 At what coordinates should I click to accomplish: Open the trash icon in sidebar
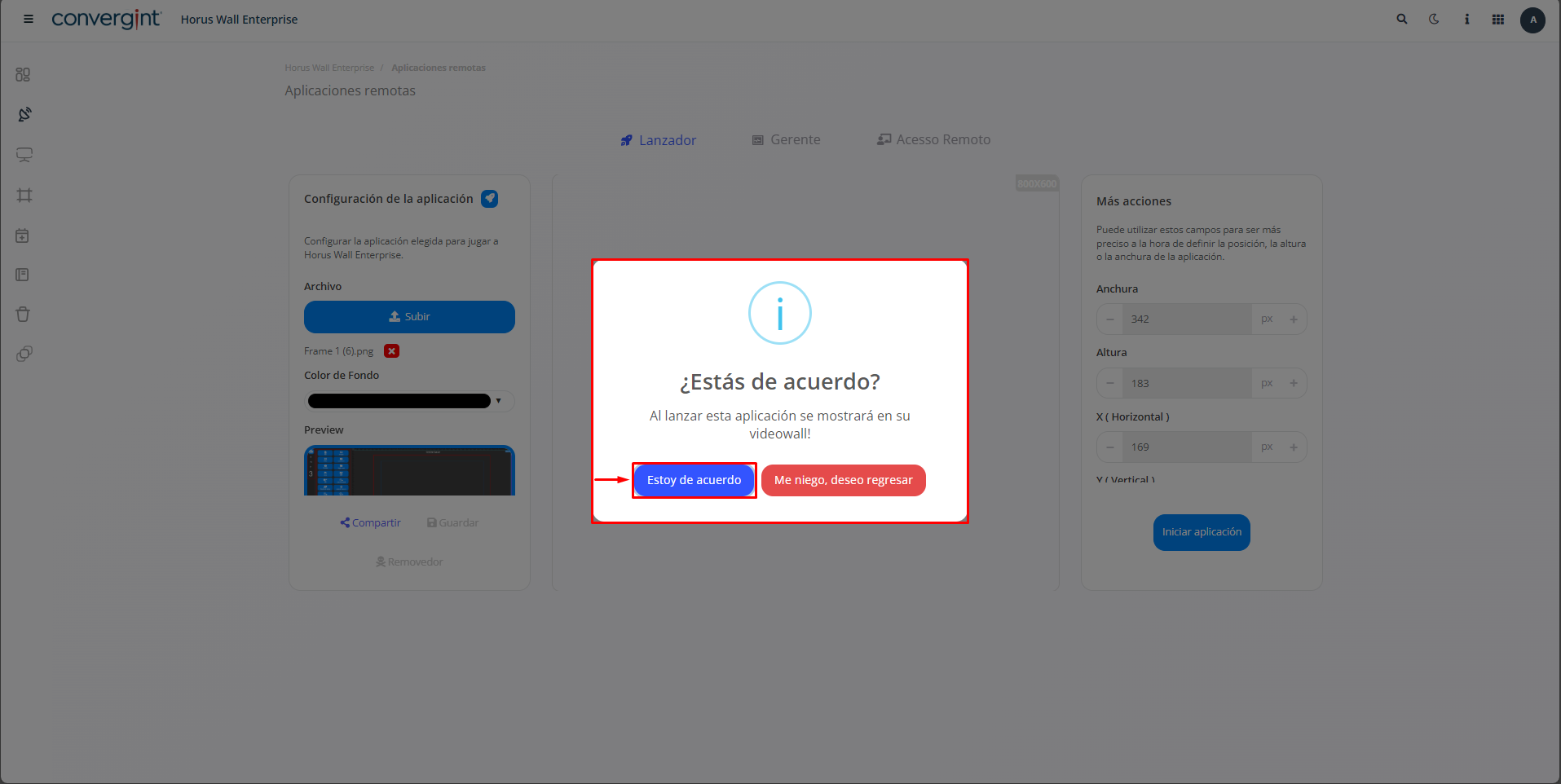point(23,314)
